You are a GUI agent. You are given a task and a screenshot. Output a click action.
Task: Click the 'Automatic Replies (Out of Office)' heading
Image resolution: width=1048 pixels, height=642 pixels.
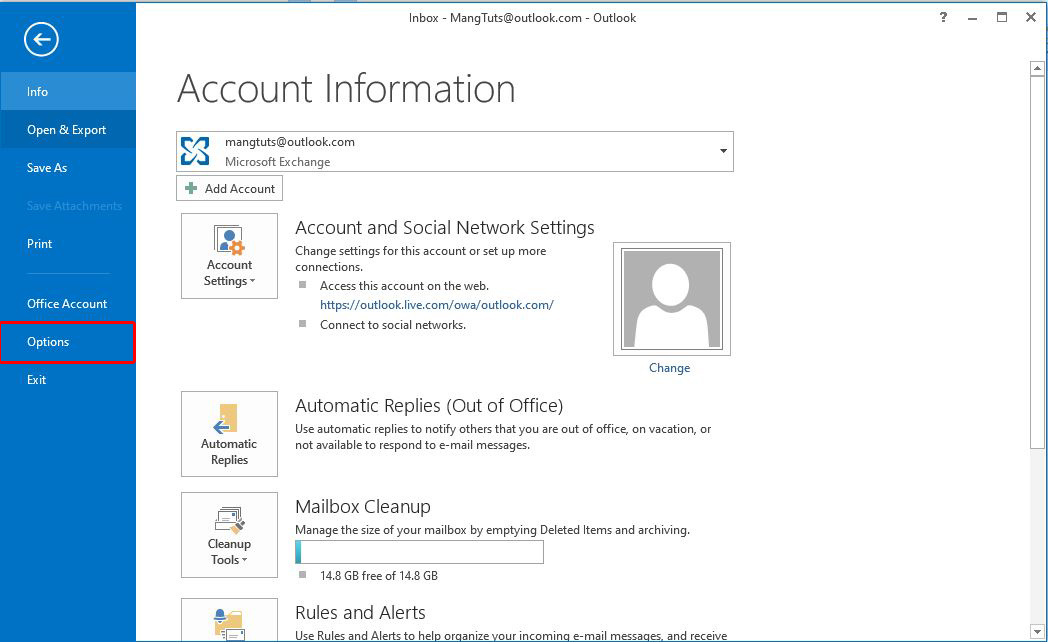tap(429, 406)
